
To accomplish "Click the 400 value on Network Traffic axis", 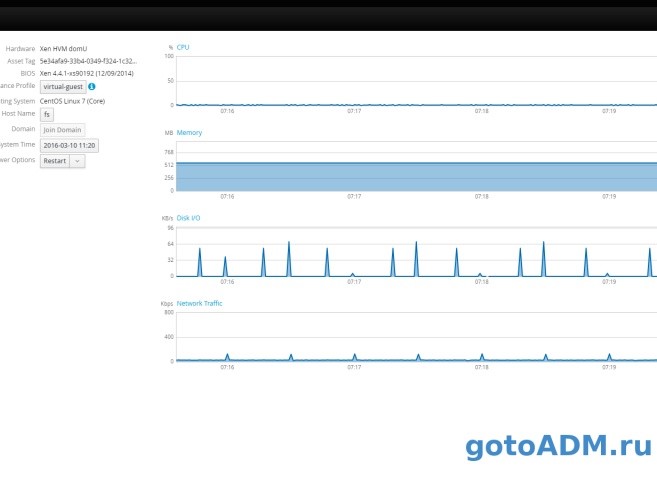I will pos(169,337).
